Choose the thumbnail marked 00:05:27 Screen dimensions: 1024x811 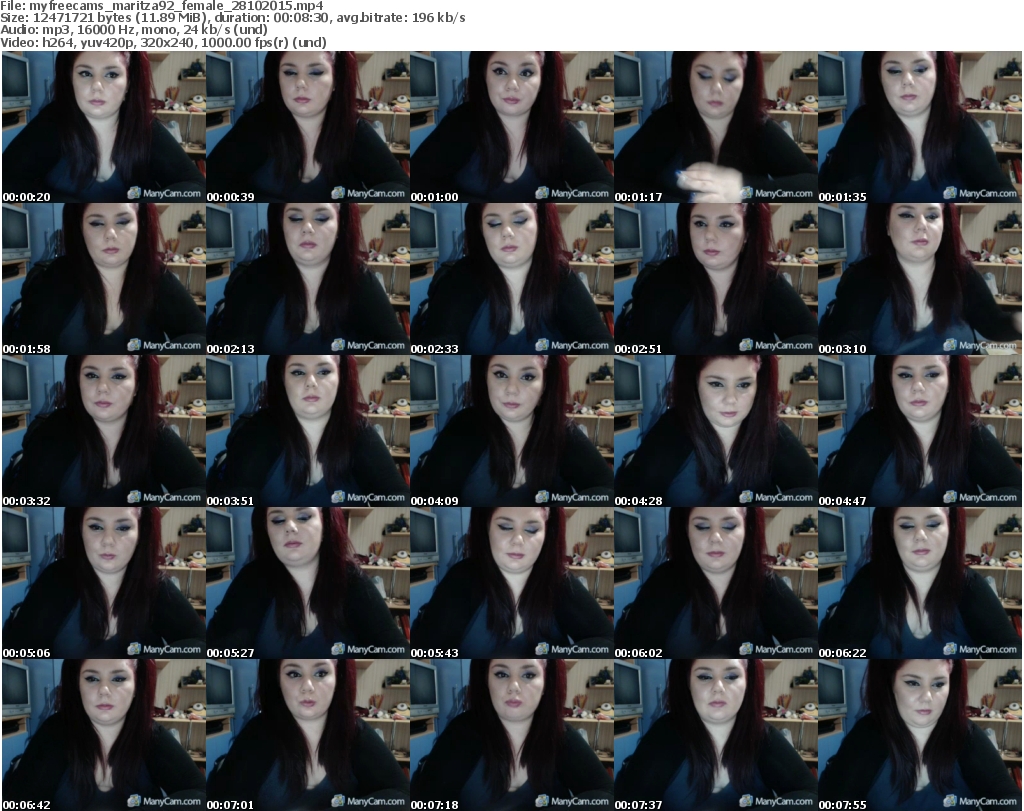coord(308,583)
